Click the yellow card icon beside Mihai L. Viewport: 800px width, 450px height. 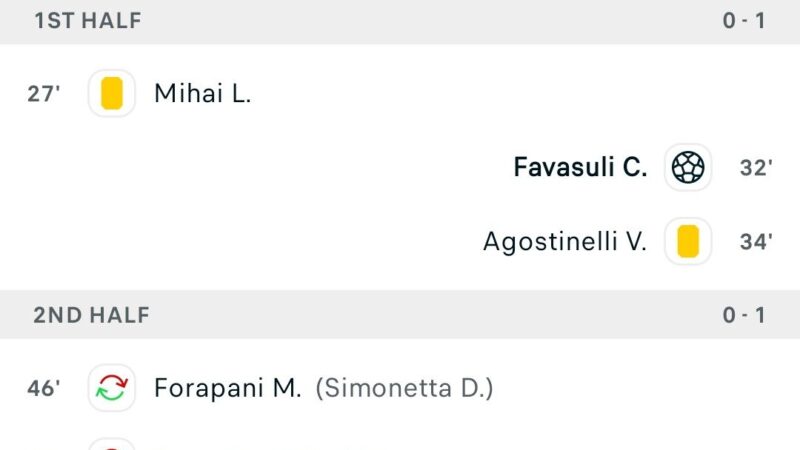tap(112, 93)
